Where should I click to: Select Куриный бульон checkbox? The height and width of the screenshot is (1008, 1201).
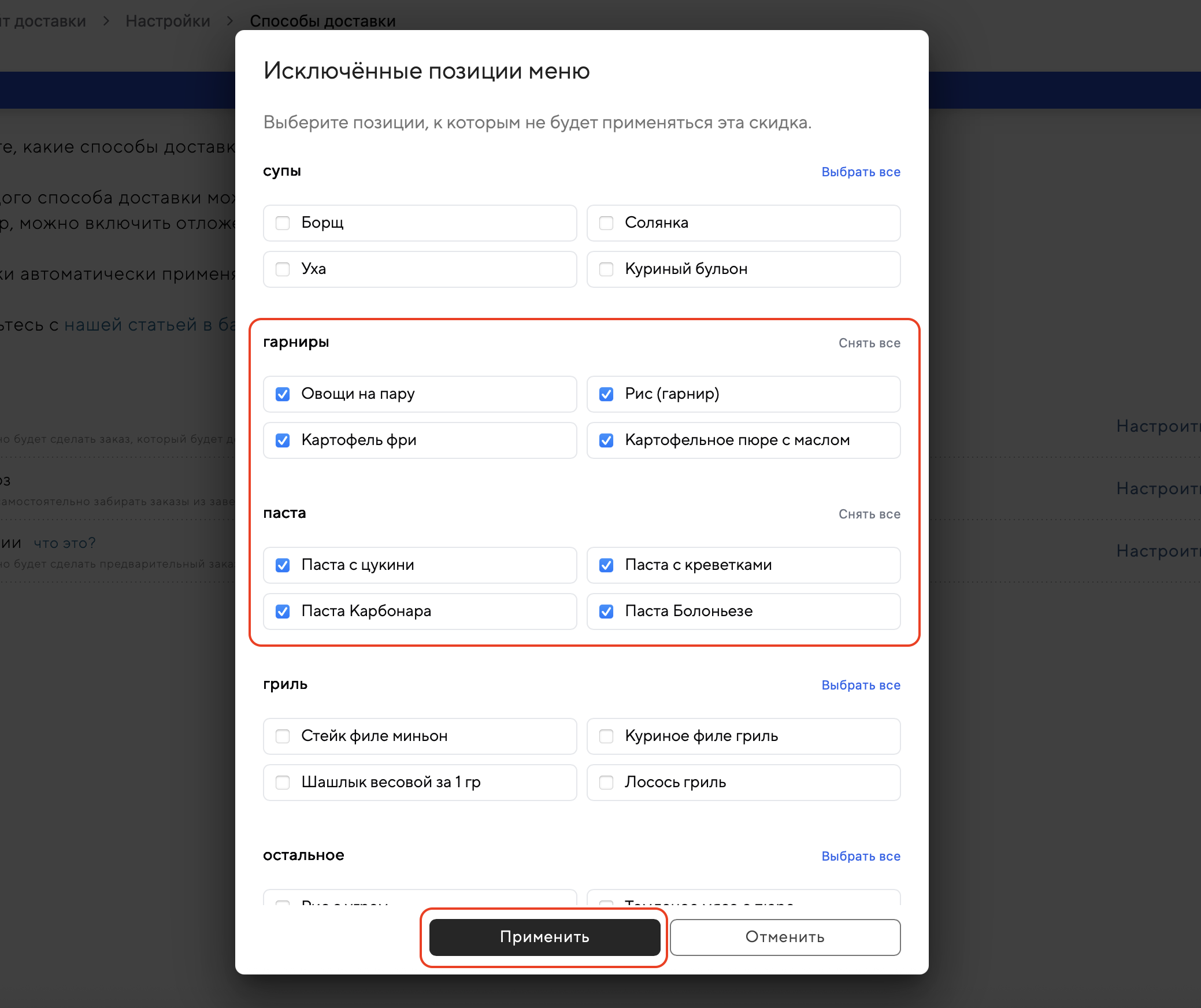(606, 269)
